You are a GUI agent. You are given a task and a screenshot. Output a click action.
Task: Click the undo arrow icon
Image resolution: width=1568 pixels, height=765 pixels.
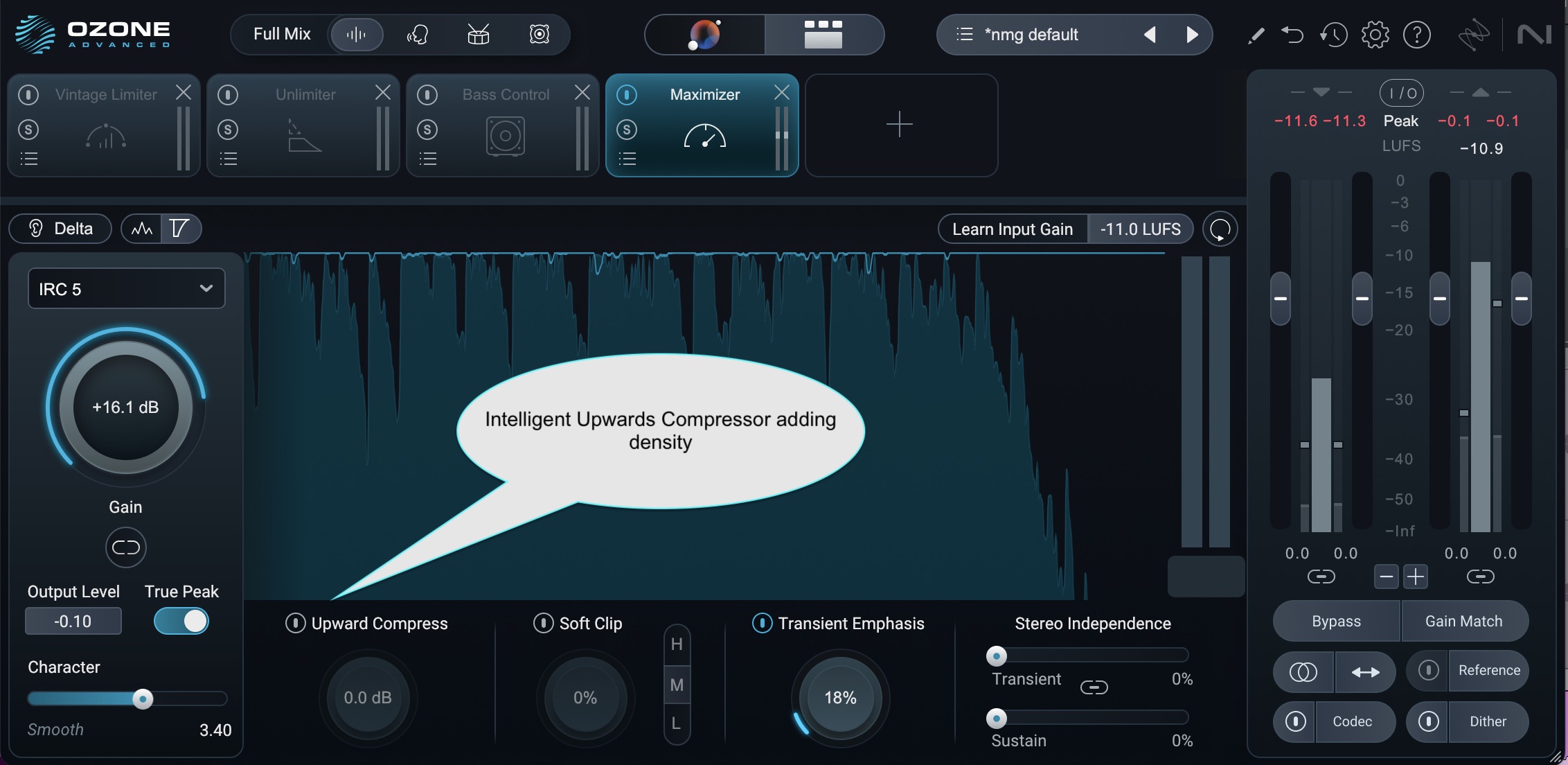[1292, 35]
